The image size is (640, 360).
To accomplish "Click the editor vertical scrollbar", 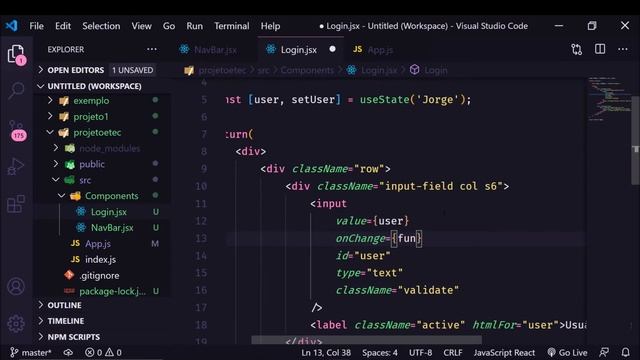I will pyautogui.click(x=636, y=140).
